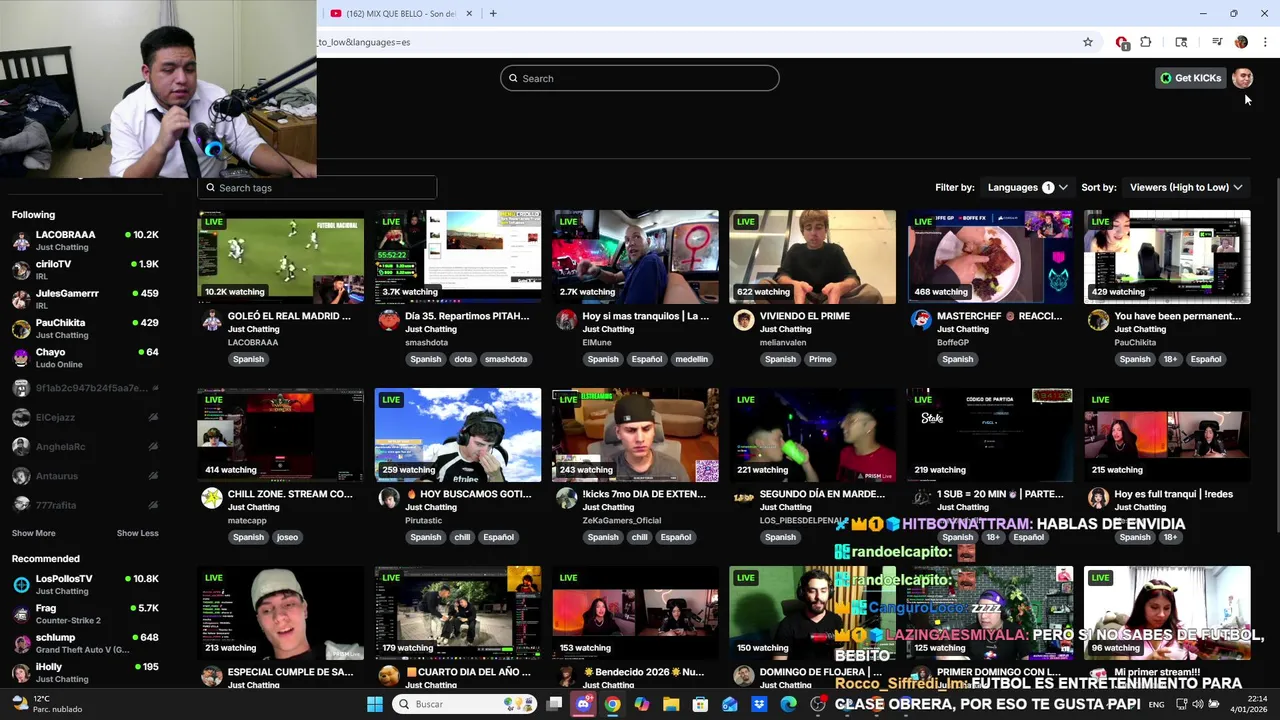Open the GOLEÓ EL REAL MADRID stream thumbnail

click(x=281, y=257)
